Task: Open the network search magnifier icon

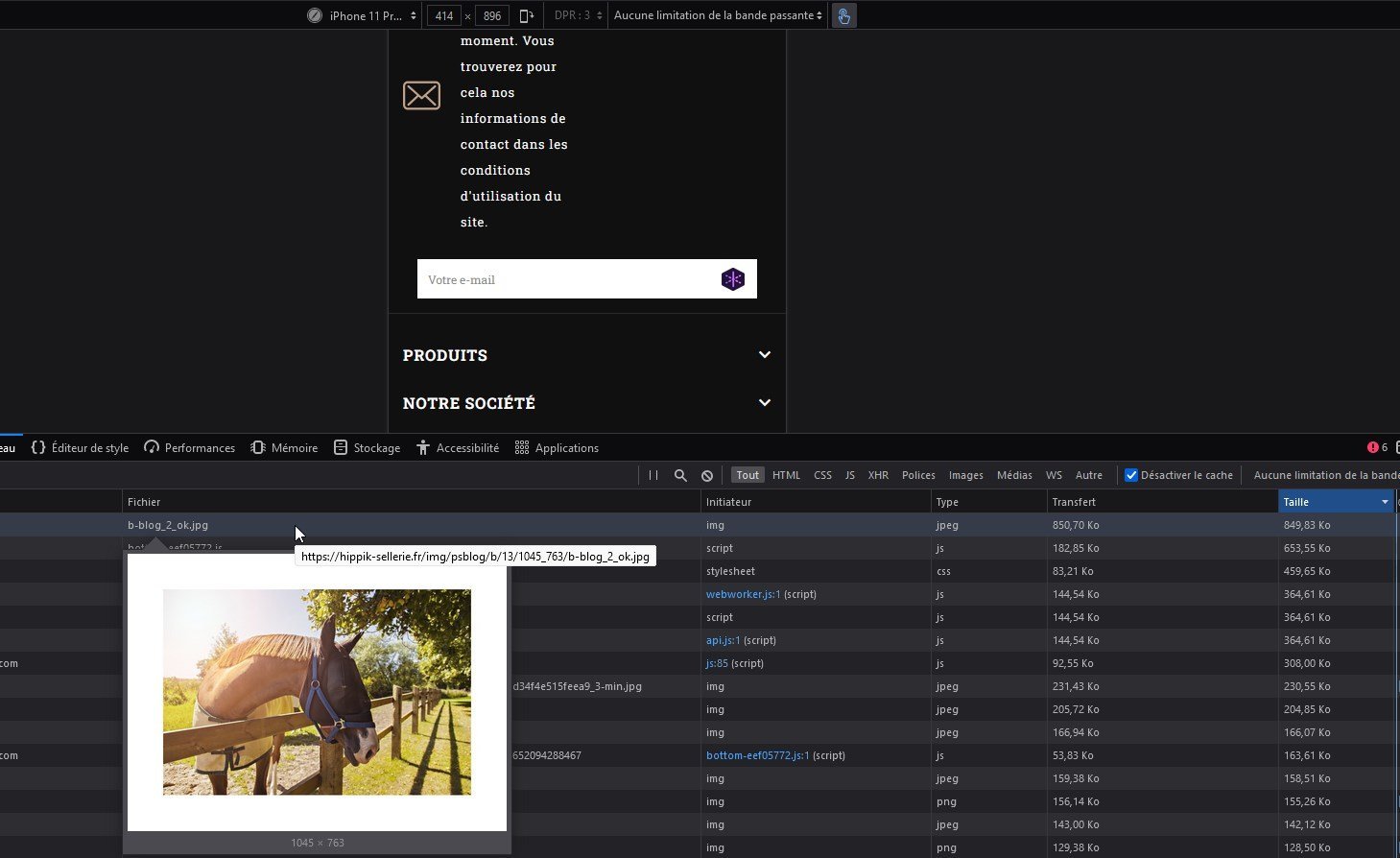Action: [680, 475]
